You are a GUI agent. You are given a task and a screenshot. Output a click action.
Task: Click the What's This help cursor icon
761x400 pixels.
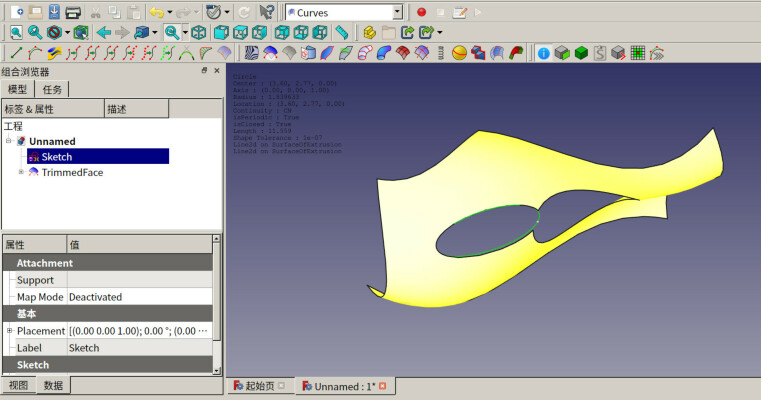click(266, 12)
